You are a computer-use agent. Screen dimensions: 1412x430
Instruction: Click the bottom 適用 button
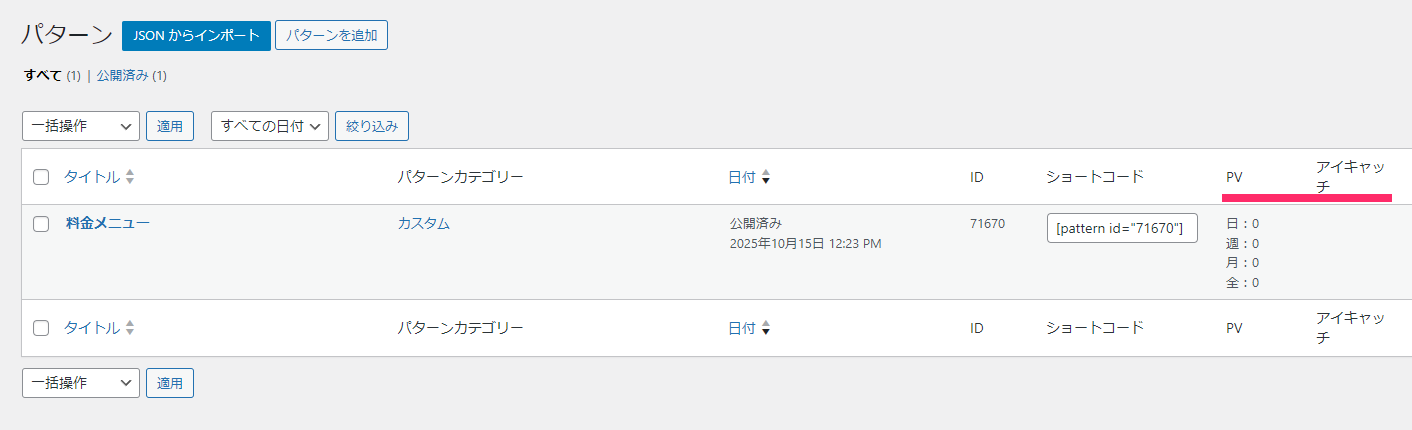point(170,383)
